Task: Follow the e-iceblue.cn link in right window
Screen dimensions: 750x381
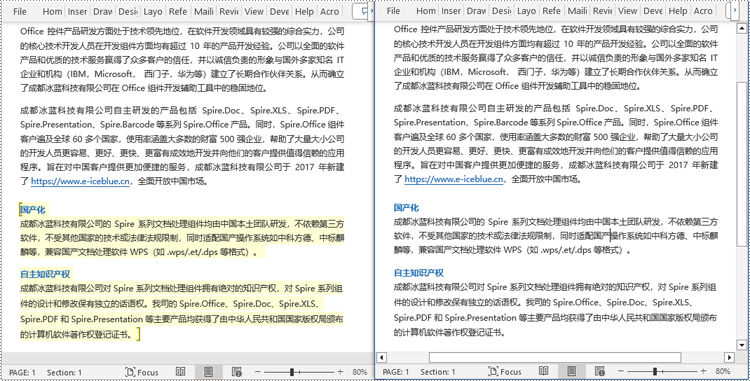Action: 454,179
